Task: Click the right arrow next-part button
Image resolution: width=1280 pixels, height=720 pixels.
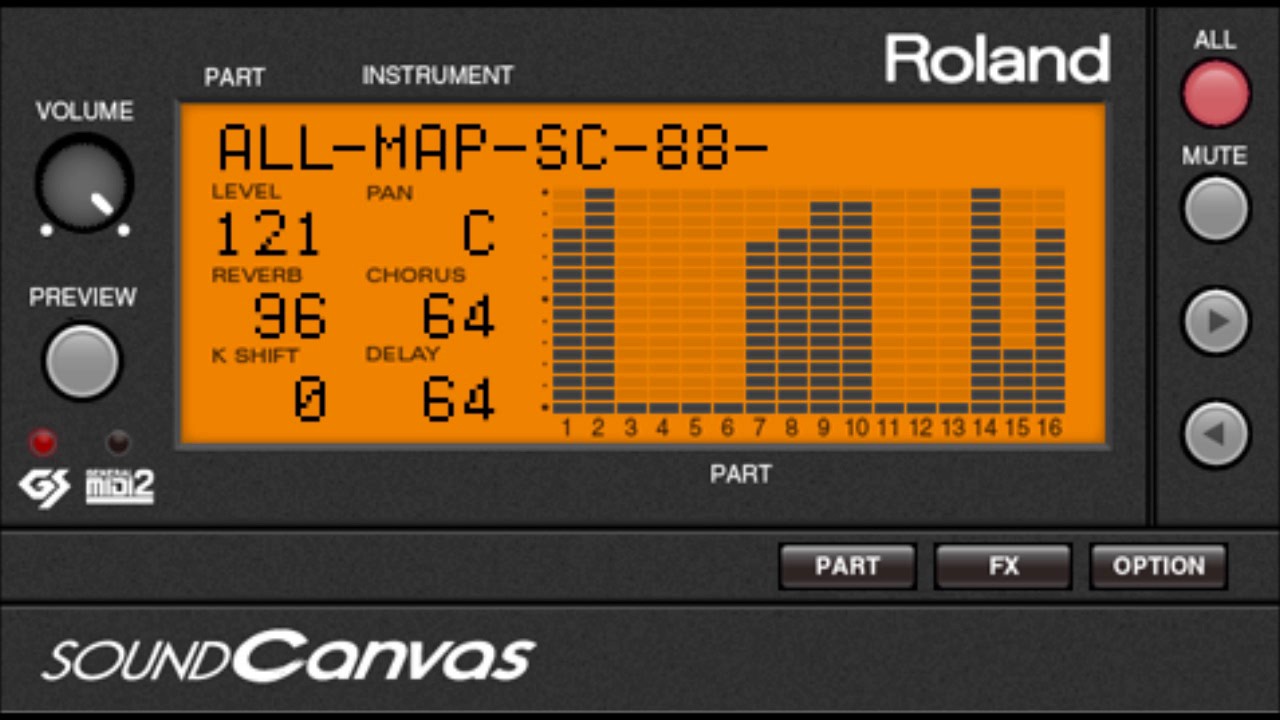Action: tap(1215, 322)
